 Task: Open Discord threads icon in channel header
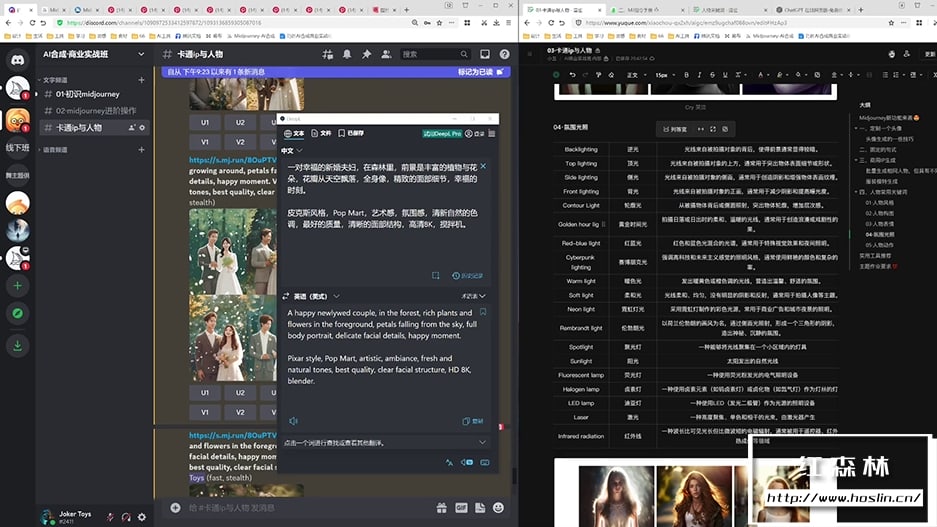[327, 54]
